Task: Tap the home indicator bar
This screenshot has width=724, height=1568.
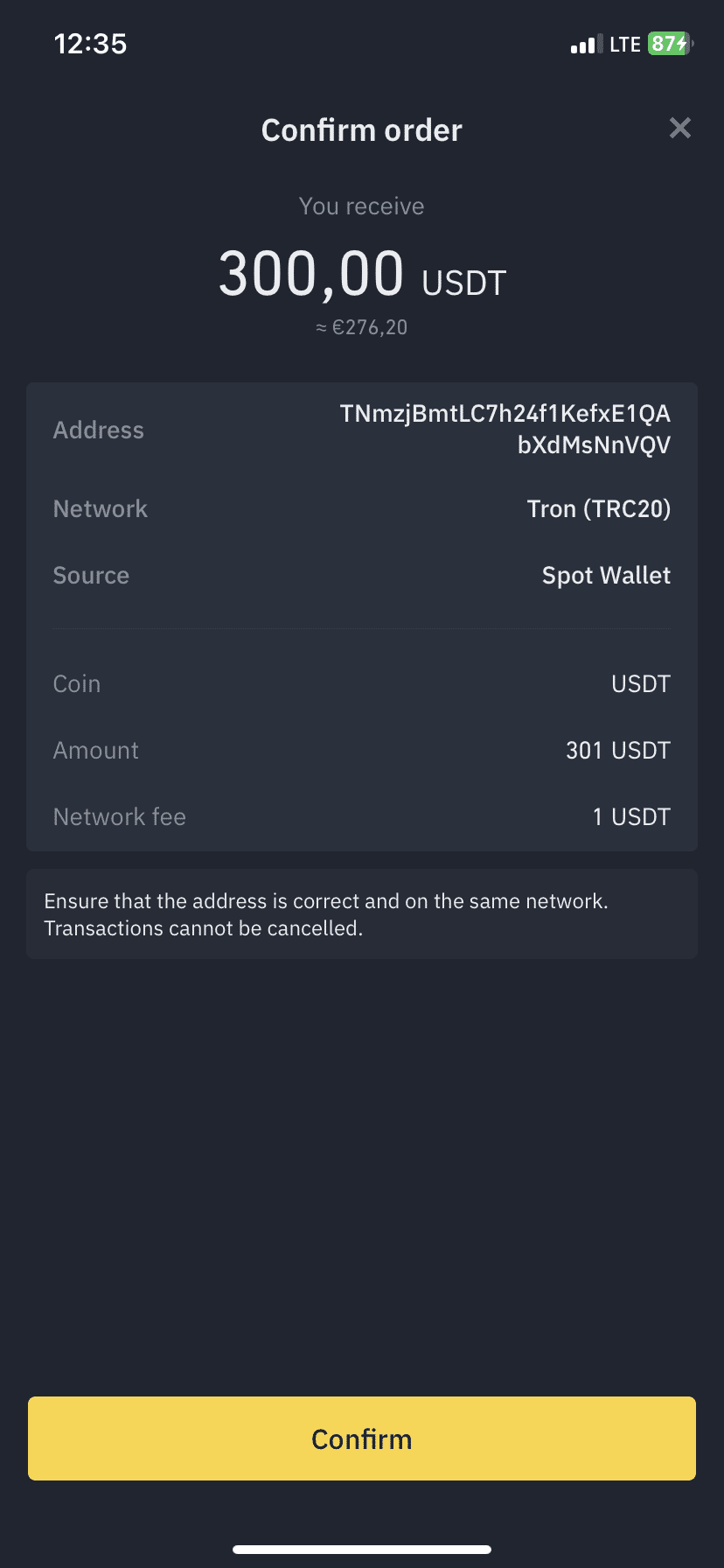Action: point(362,1550)
